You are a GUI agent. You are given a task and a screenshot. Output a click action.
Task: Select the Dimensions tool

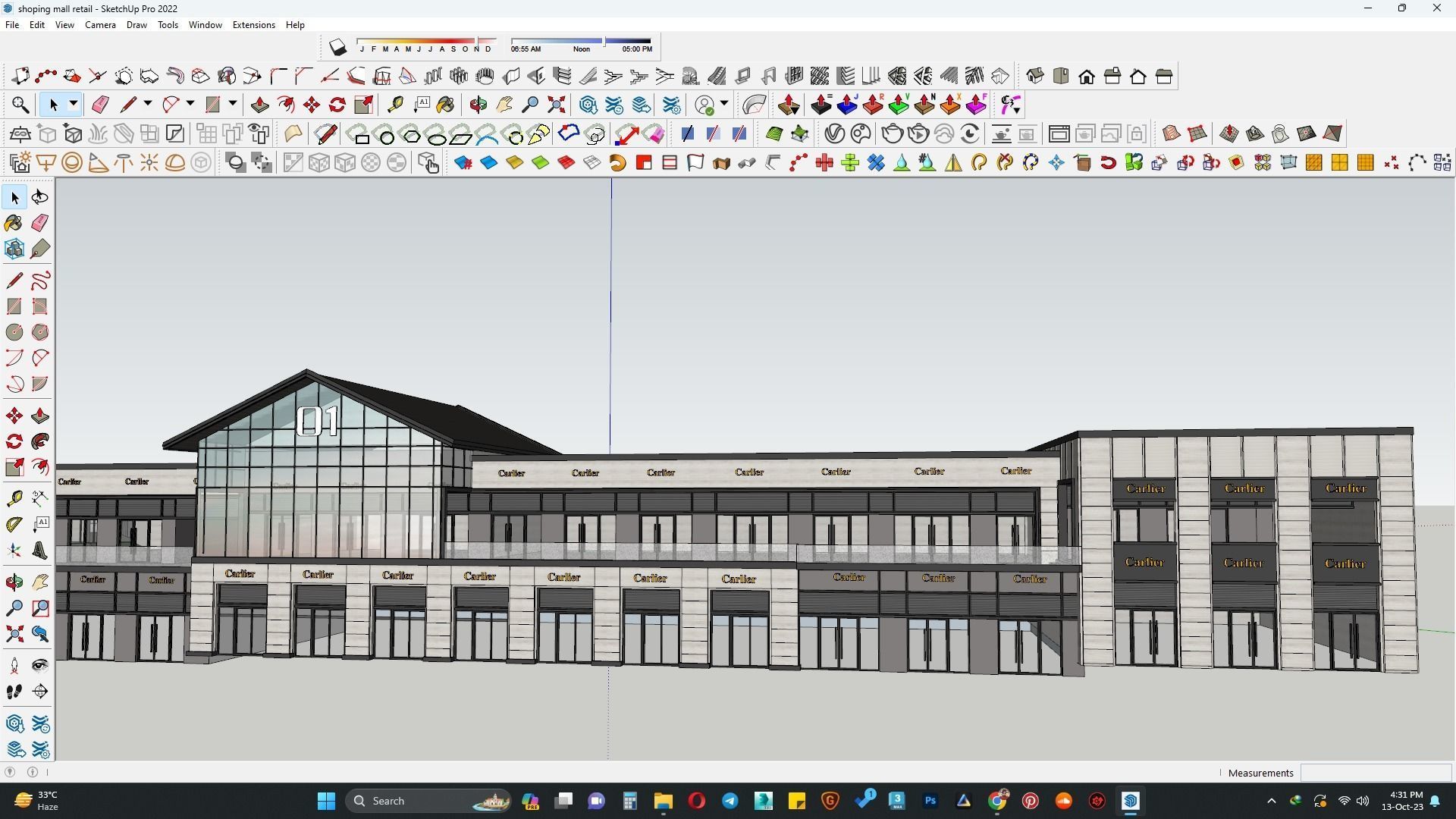click(39, 498)
